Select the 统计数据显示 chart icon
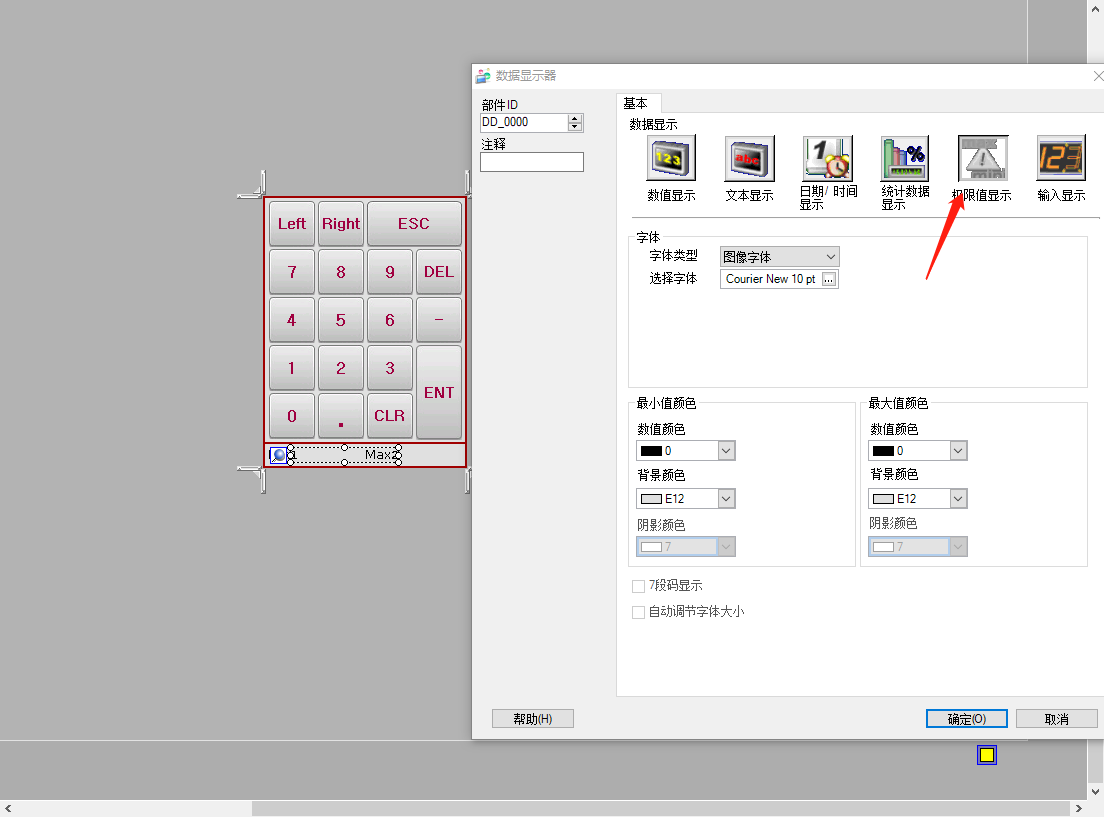Screen dimensions: 1104x817 (x=905, y=159)
